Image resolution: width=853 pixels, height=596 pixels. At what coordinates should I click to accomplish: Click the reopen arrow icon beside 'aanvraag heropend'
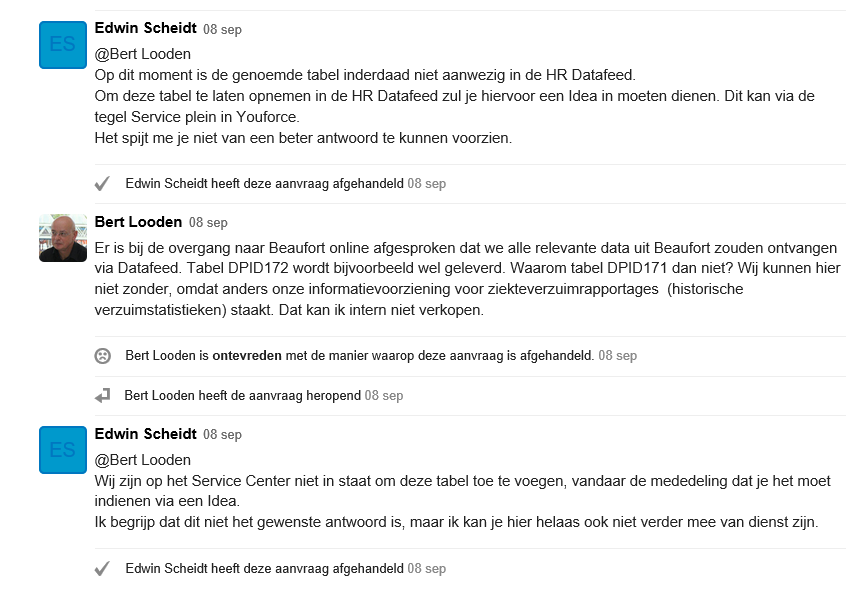(102, 396)
